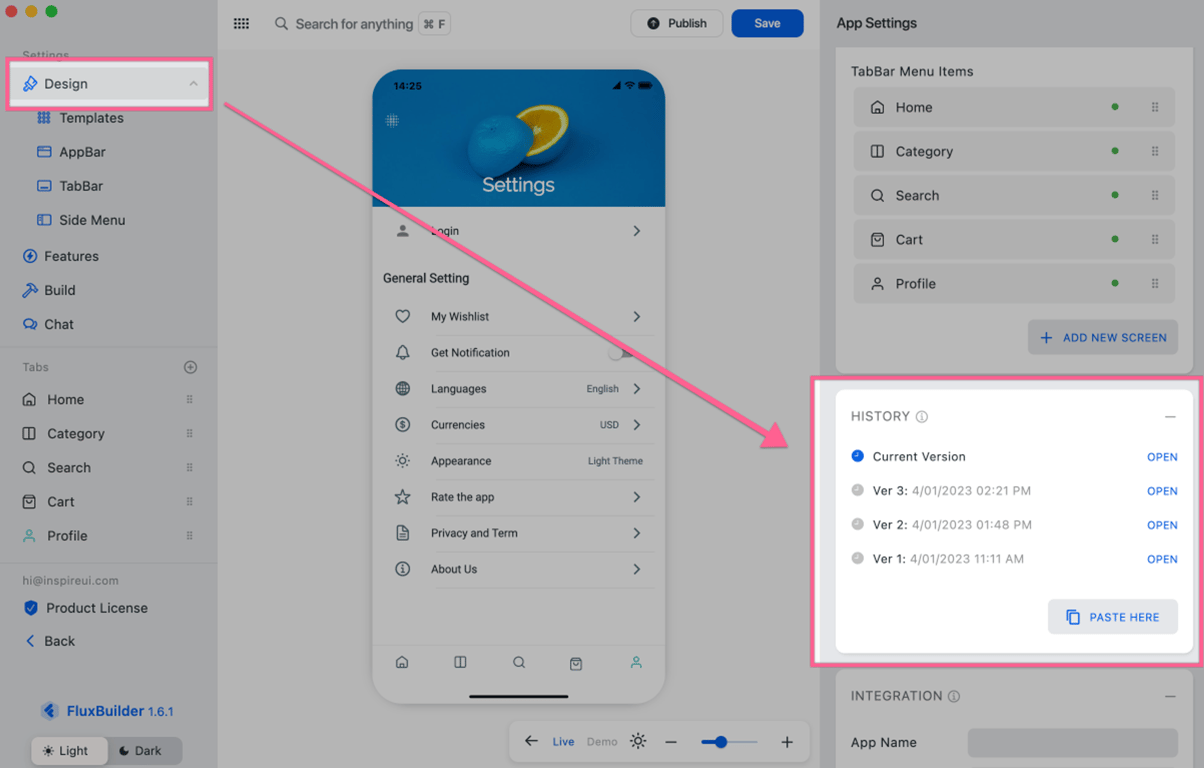Toggle green status dot on Profile item
Viewport: 1204px width, 768px height.
[1115, 283]
